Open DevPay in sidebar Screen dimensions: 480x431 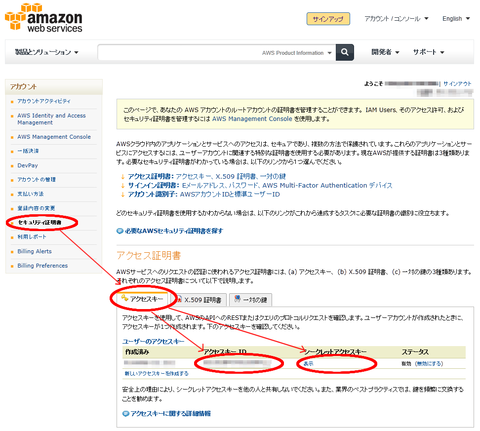point(28,165)
